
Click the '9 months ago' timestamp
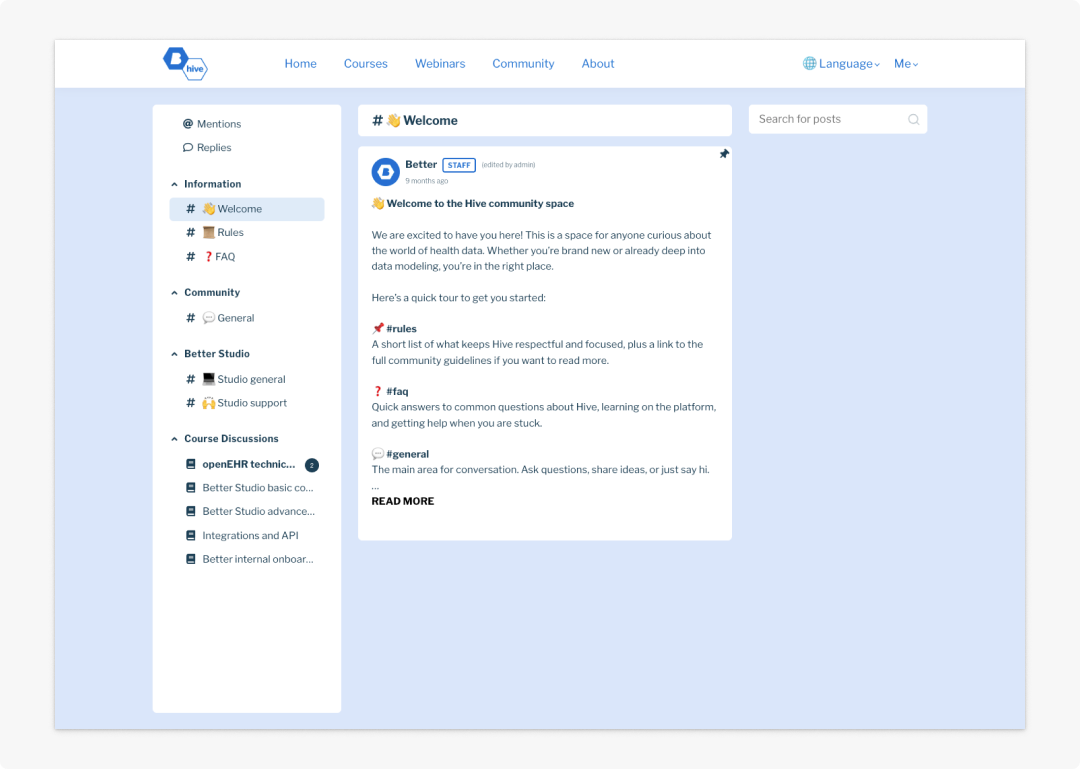point(426,181)
